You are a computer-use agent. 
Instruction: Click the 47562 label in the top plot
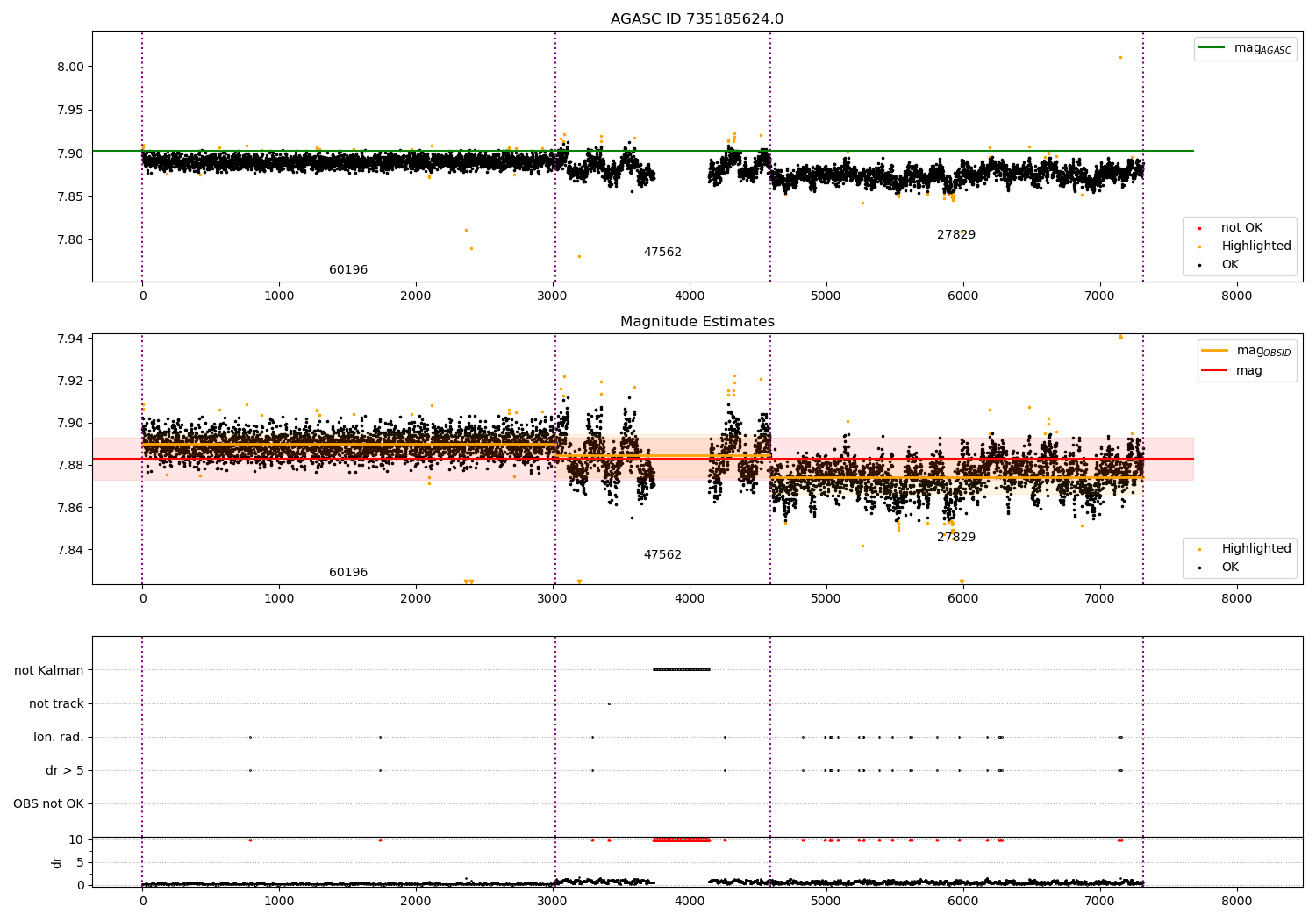coord(662,253)
